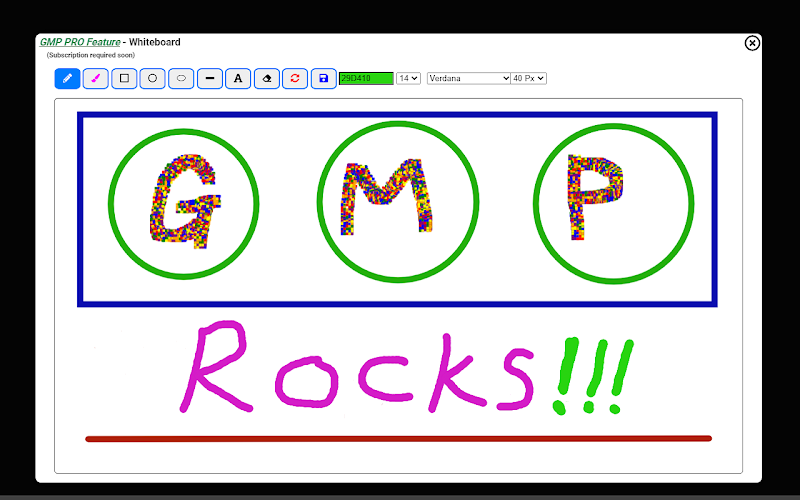Select the eraser tool

click(x=267, y=79)
